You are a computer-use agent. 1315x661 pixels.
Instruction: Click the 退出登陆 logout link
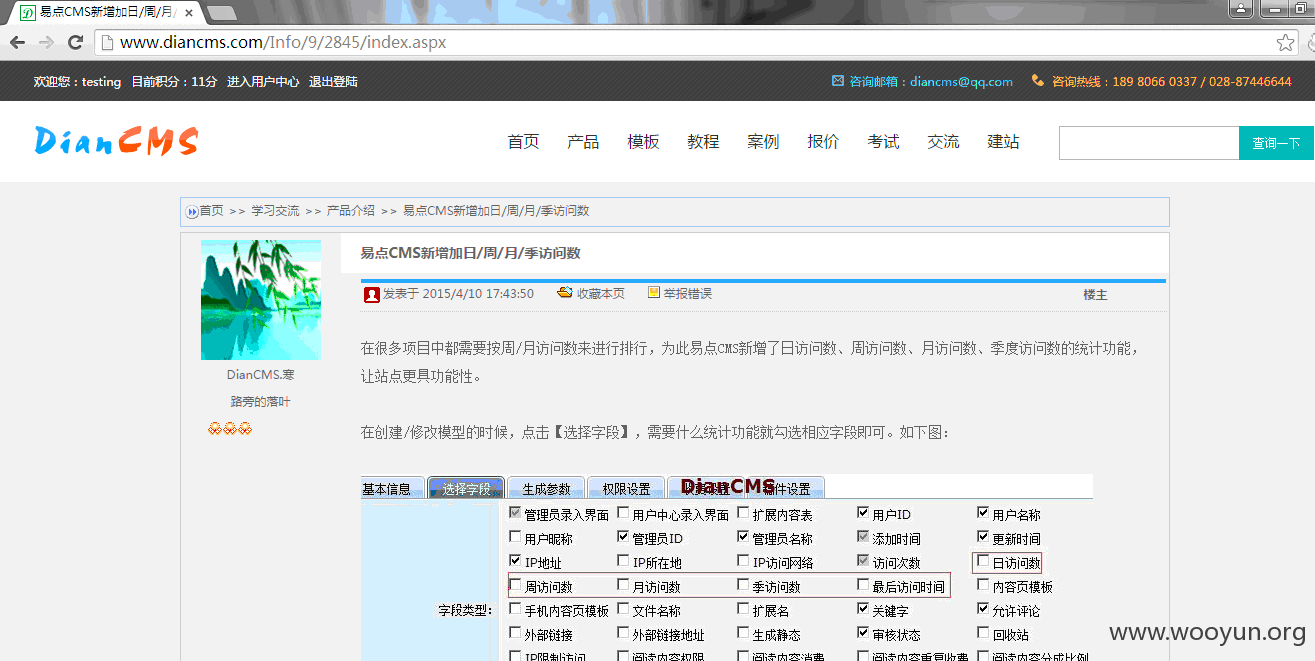pyautogui.click(x=333, y=82)
